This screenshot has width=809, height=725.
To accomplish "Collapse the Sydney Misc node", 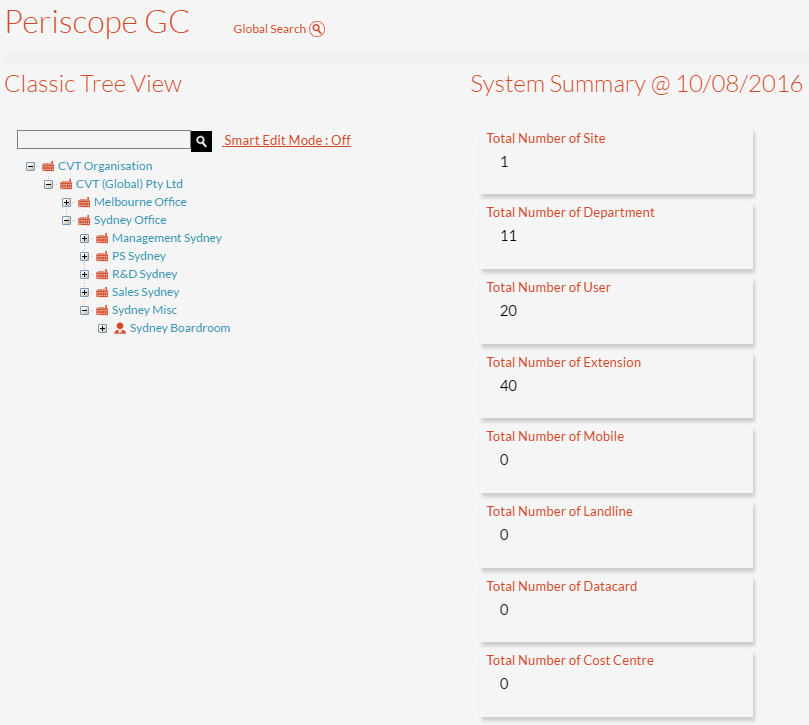I will point(85,311).
